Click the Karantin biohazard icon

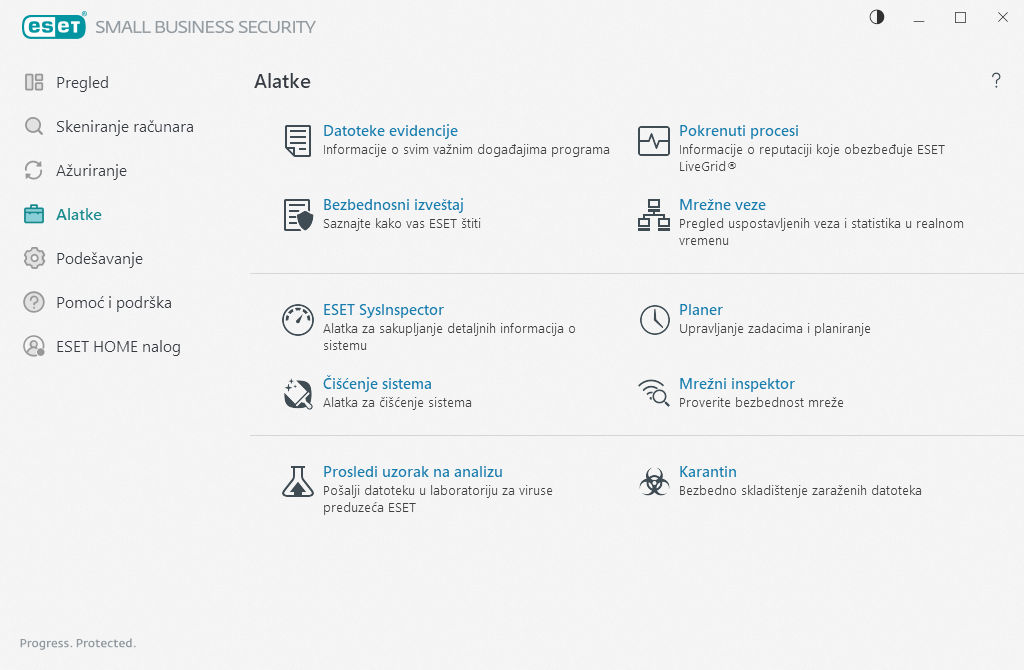654,482
